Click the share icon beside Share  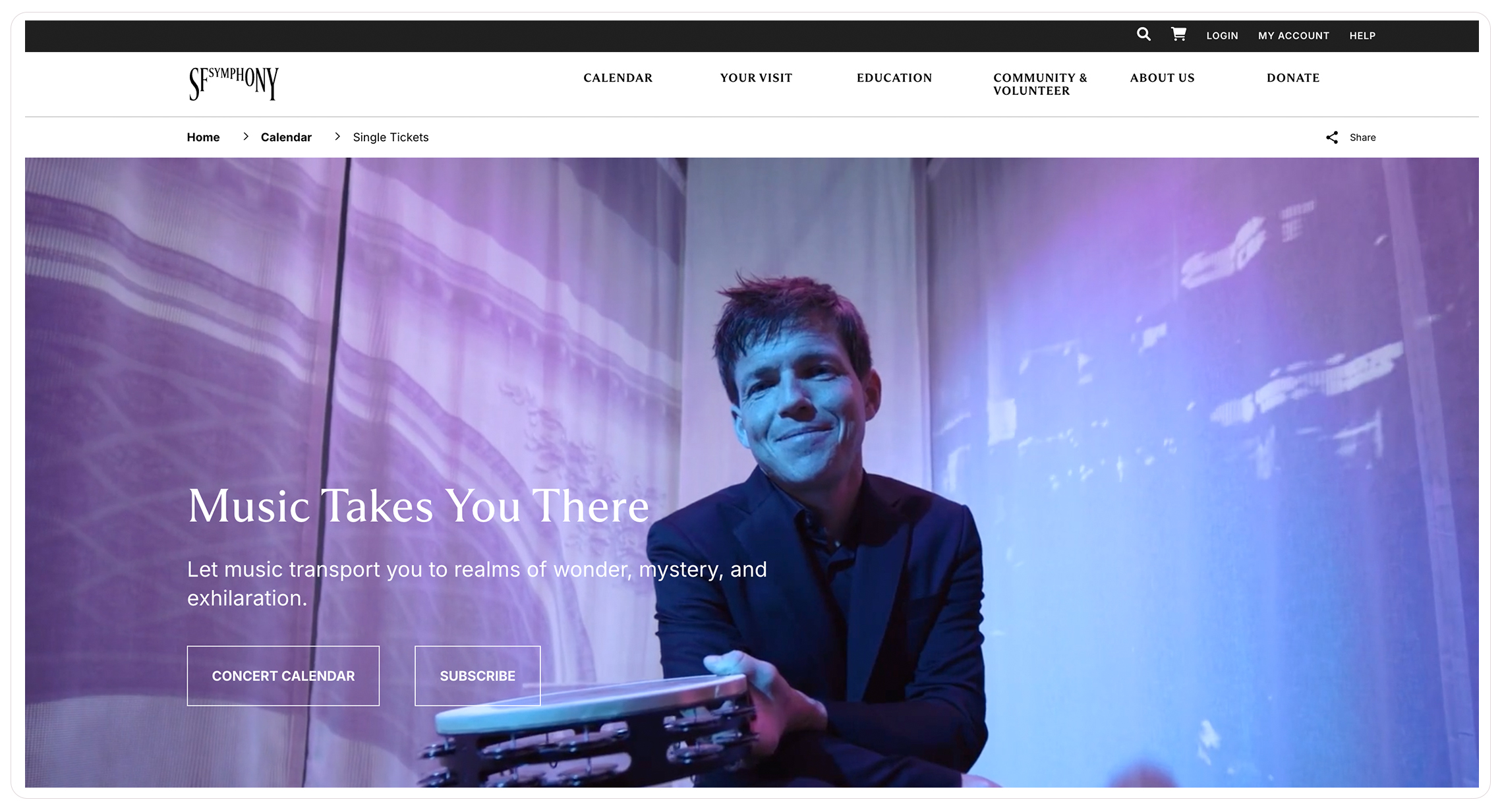pos(1332,137)
